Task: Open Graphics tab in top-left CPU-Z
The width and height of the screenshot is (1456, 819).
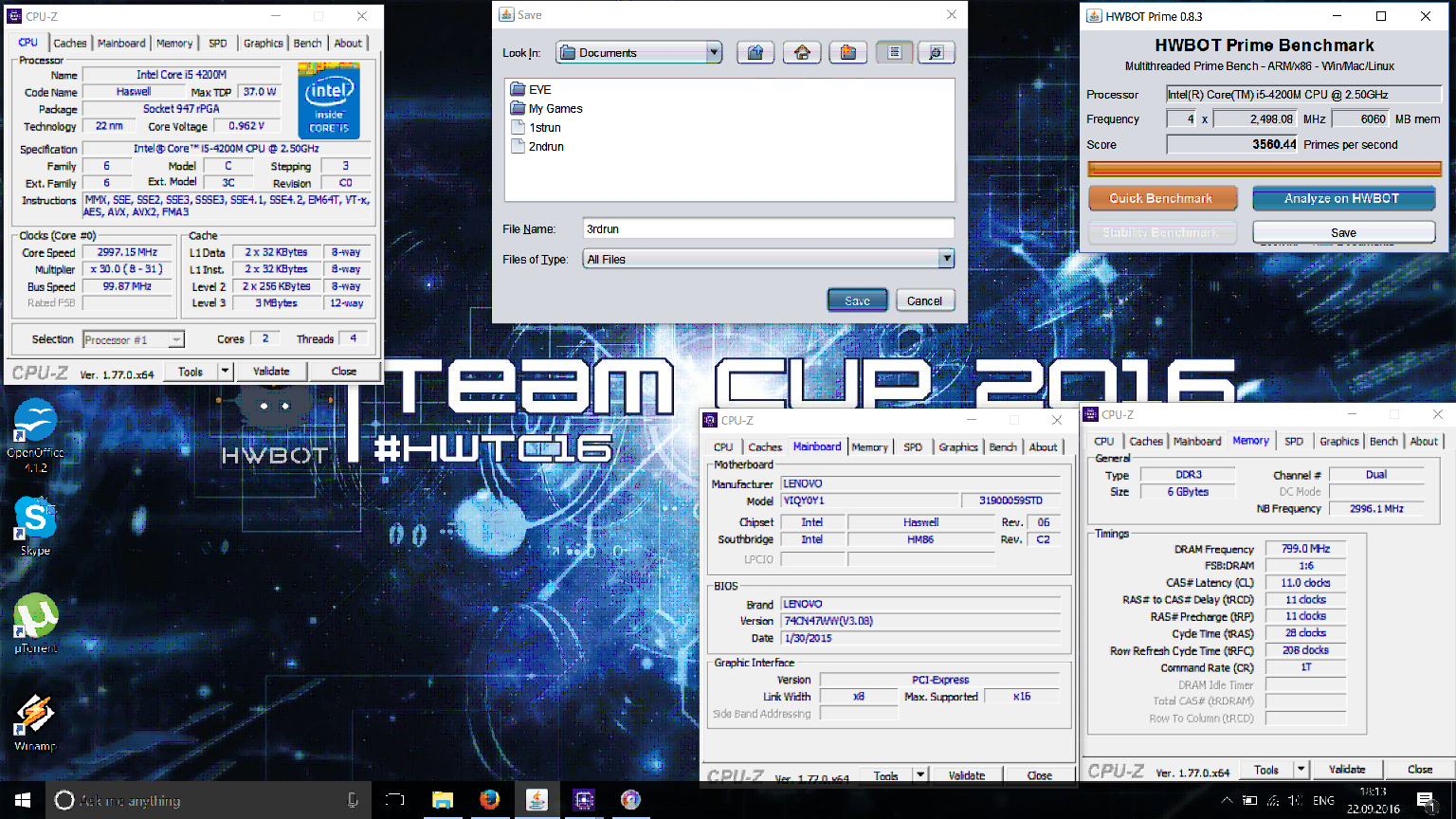Action: tap(263, 43)
